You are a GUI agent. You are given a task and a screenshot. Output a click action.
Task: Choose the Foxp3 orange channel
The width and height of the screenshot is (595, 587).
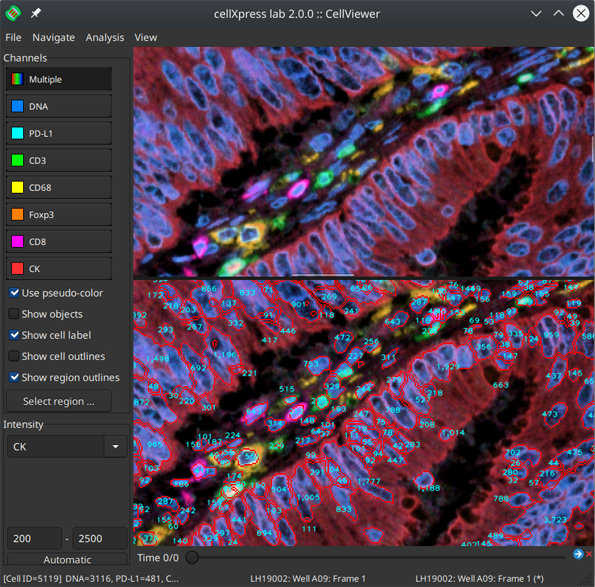pos(59,214)
